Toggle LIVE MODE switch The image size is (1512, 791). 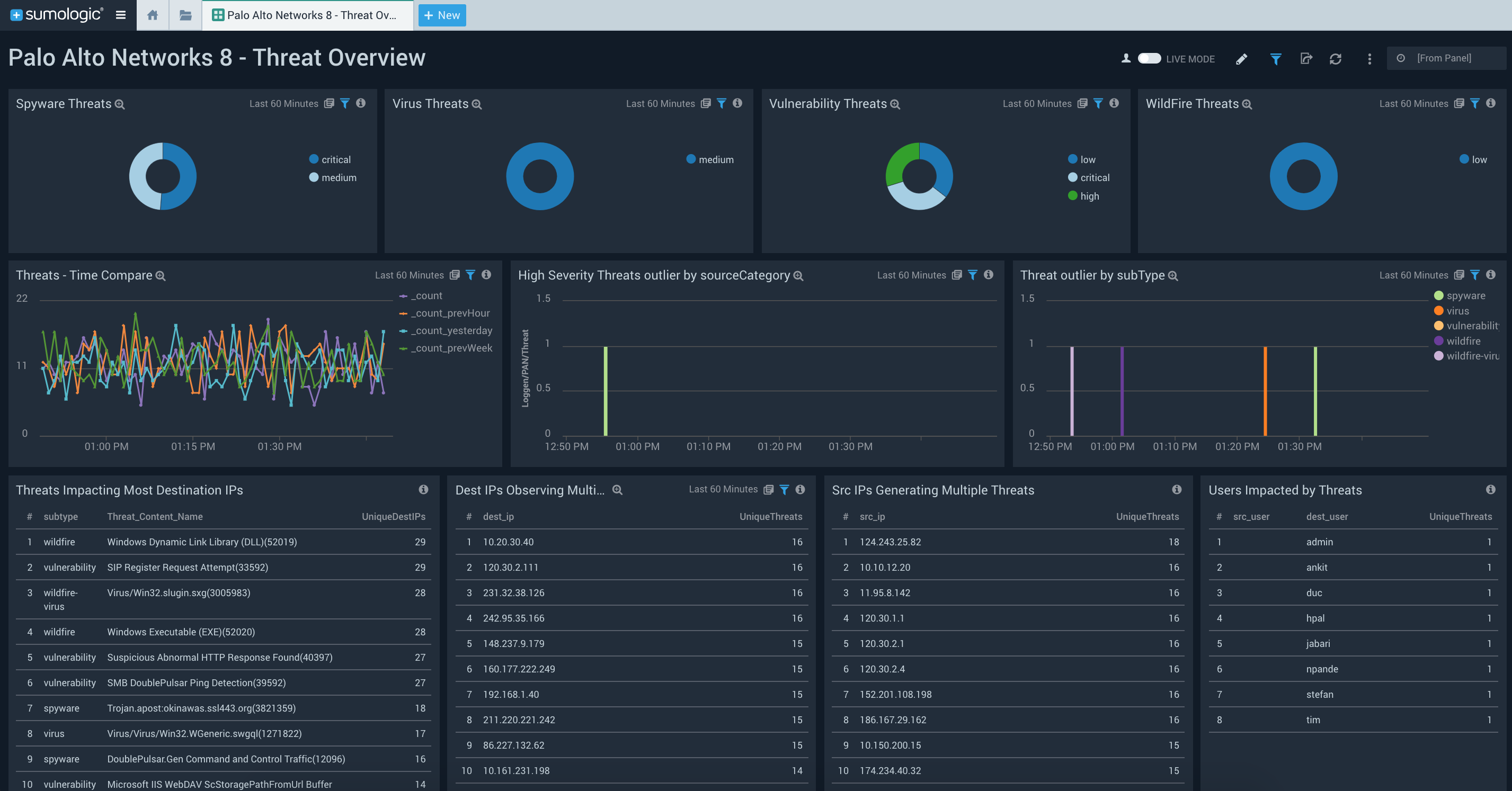tap(1149, 59)
